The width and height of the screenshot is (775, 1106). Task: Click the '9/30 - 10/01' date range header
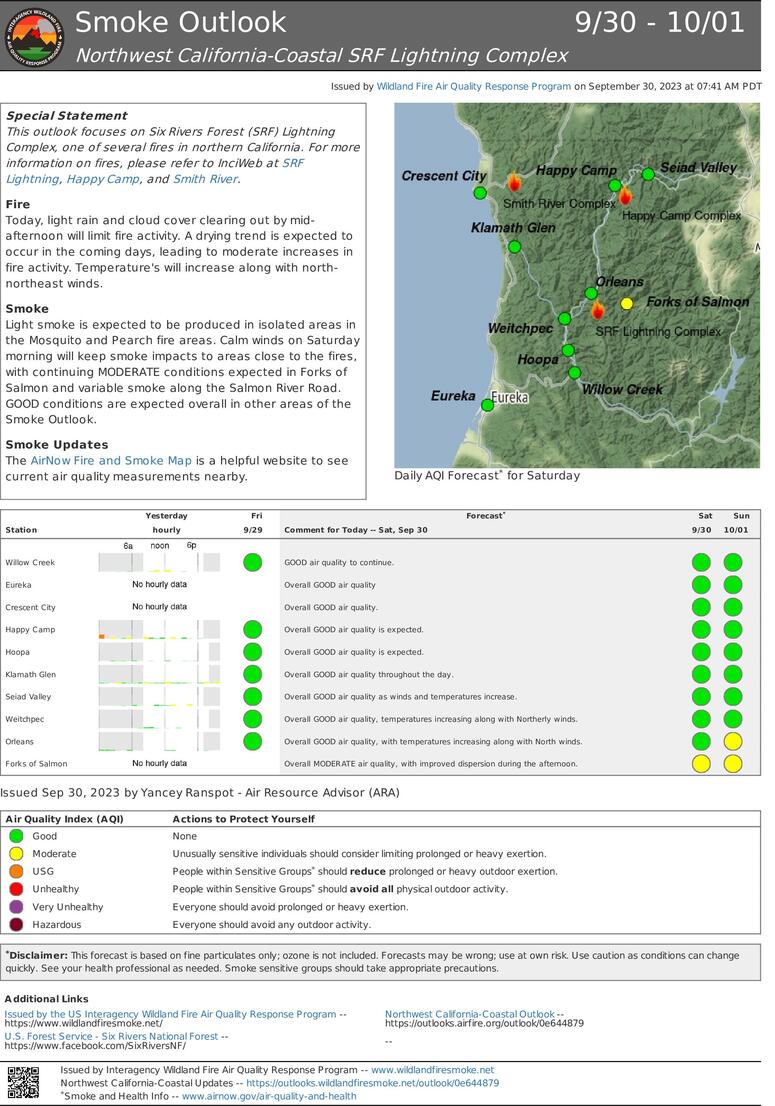click(659, 22)
